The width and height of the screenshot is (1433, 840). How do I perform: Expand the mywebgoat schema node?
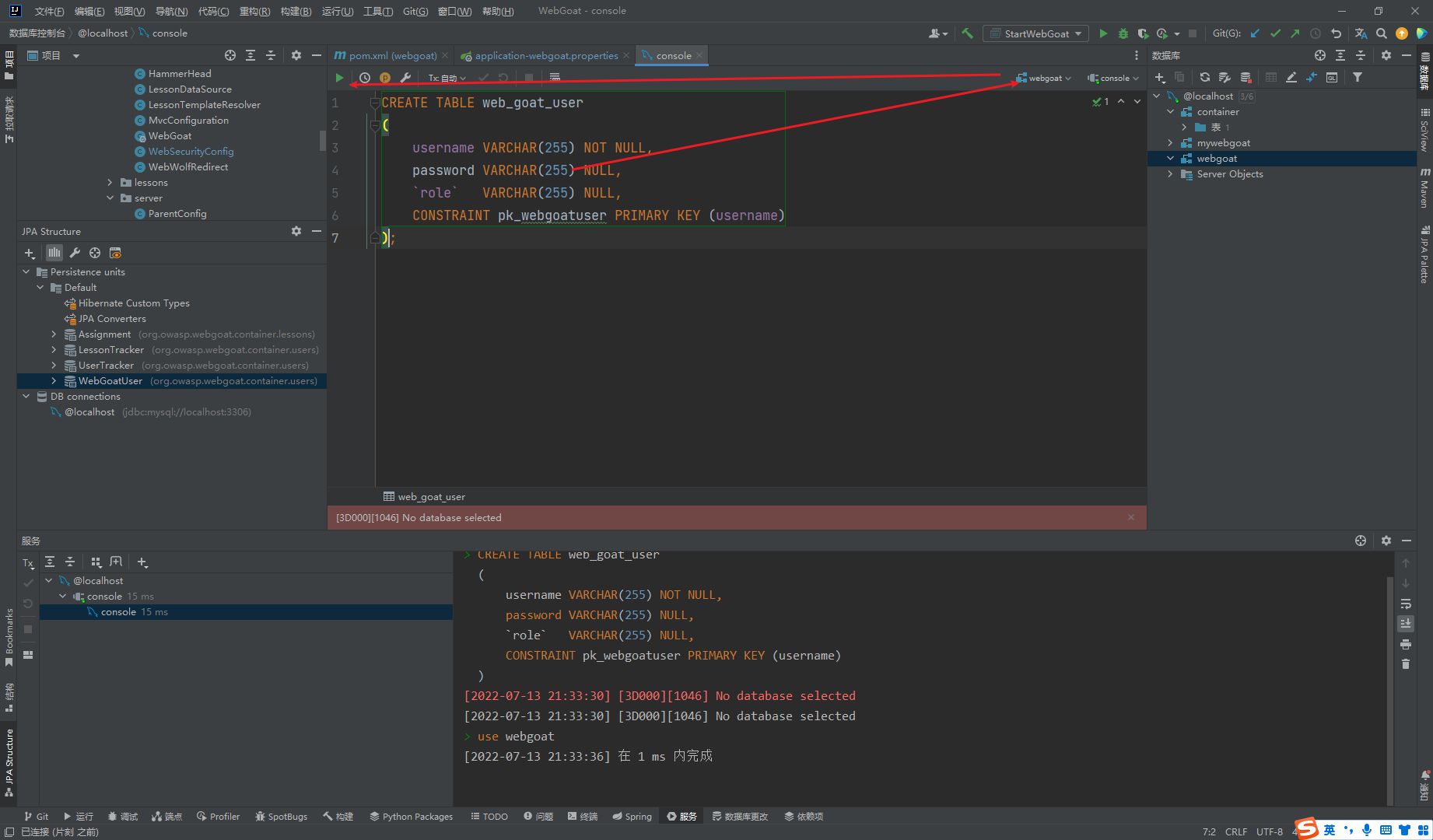click(1170, 143)
